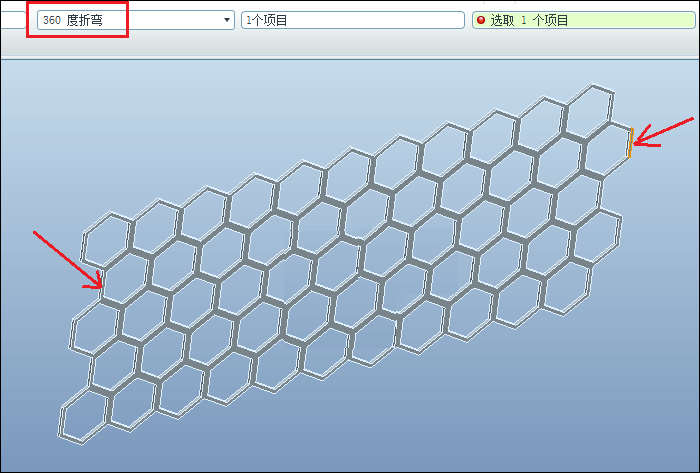700x473 pixels.
Task: Open the 360 度折弯 dropdown arrow
Action: click(227, 20)
